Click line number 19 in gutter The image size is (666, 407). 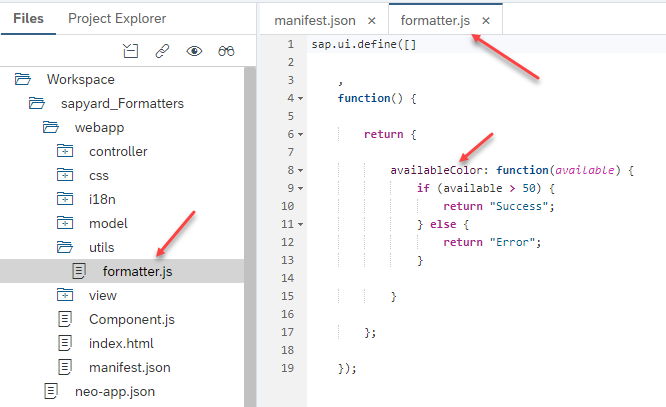point(287,368)
